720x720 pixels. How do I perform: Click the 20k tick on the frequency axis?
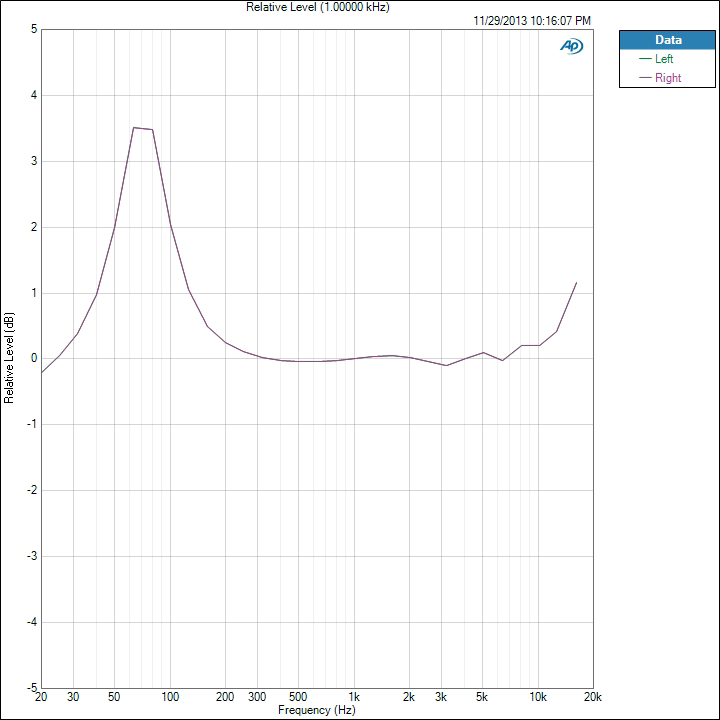coord(592,696)
